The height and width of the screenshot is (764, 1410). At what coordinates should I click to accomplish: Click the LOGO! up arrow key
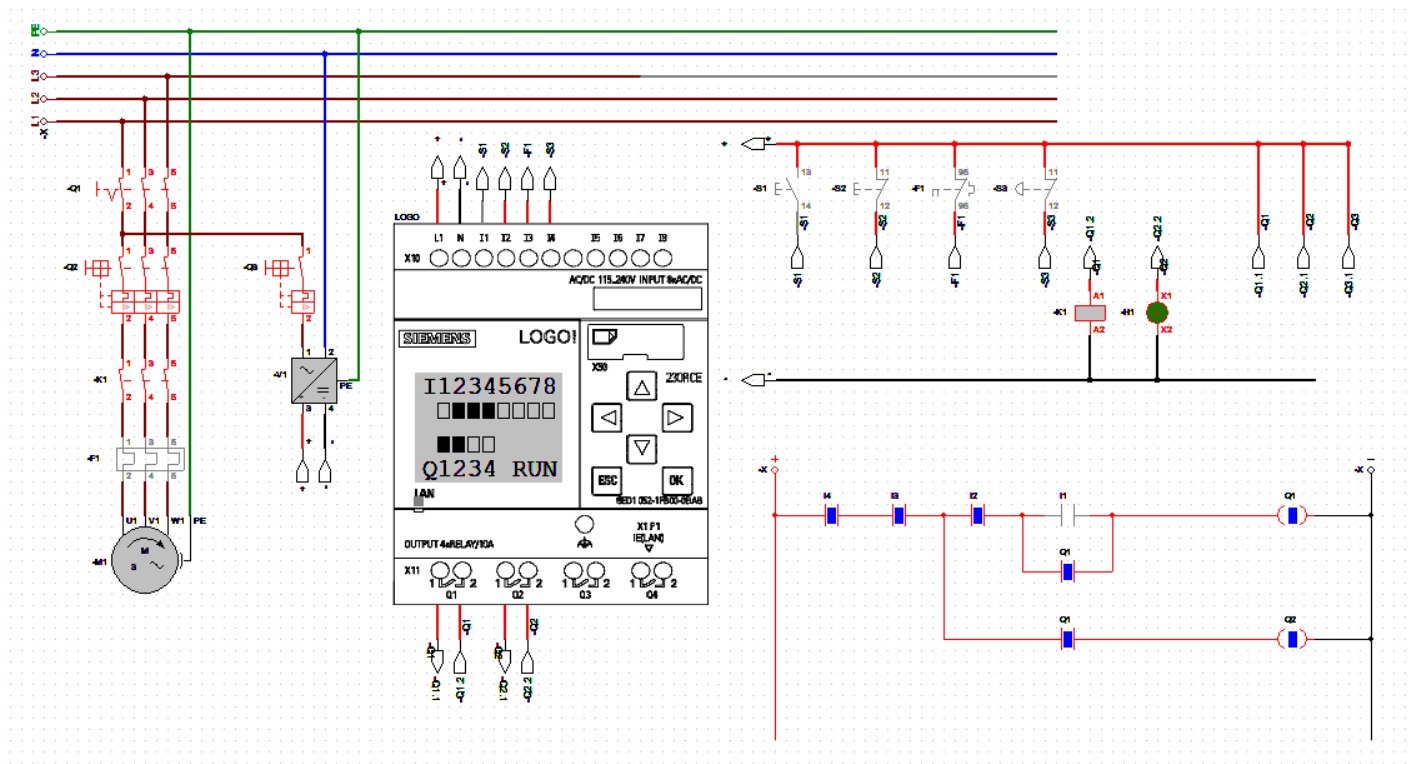[x=643, y=386]
